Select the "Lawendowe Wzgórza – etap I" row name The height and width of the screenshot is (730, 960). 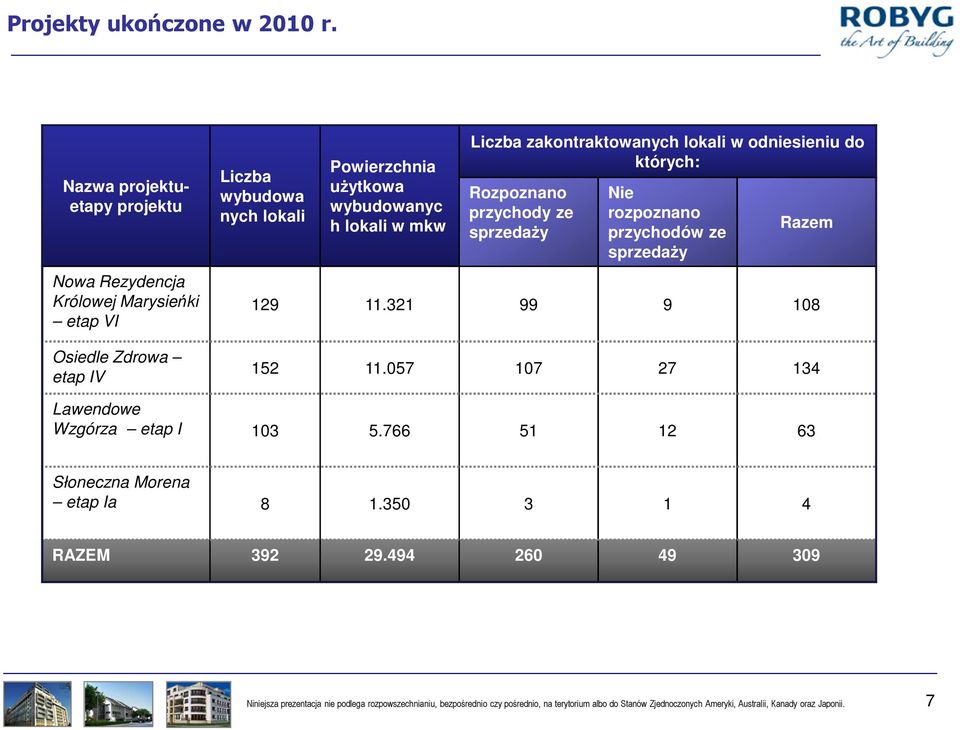click(118, 419)
